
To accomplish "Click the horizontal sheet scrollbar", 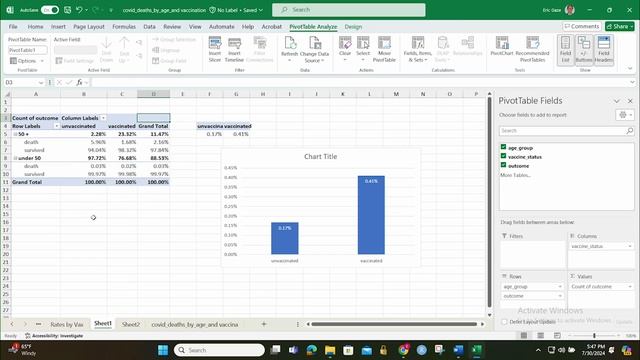I will coord(394,324).
